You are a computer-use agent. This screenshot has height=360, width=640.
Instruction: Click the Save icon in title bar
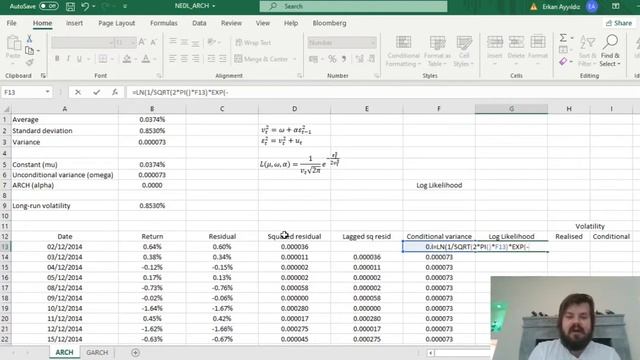(x=70, y=6)
